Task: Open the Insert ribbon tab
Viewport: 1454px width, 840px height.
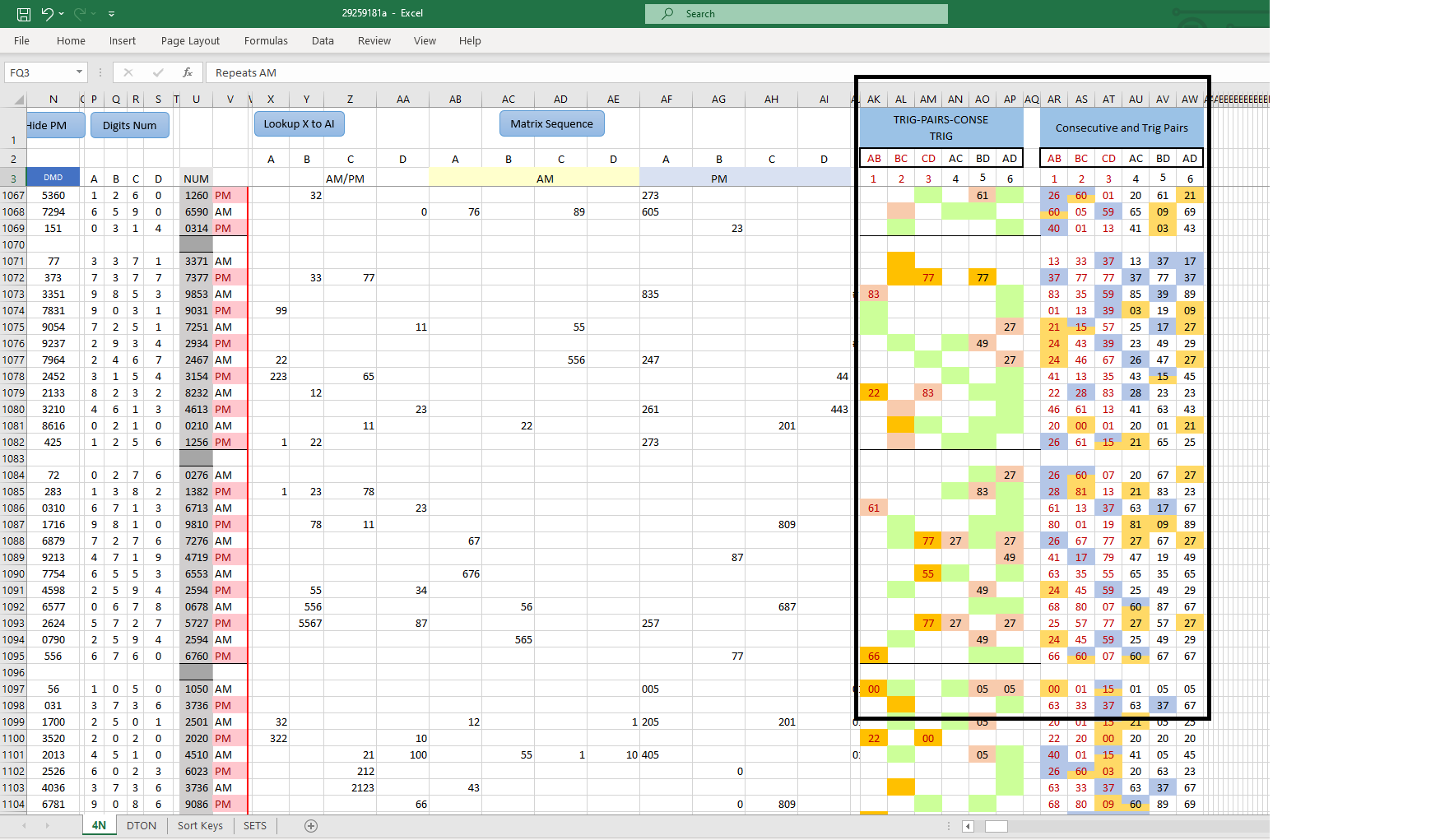Action: [123, 41]
